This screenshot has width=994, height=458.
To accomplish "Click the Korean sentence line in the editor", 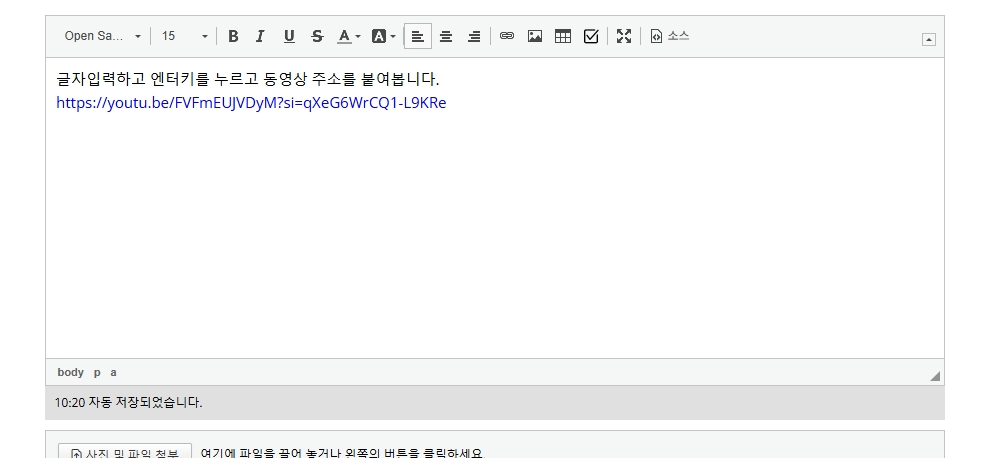I will (247, 79).
